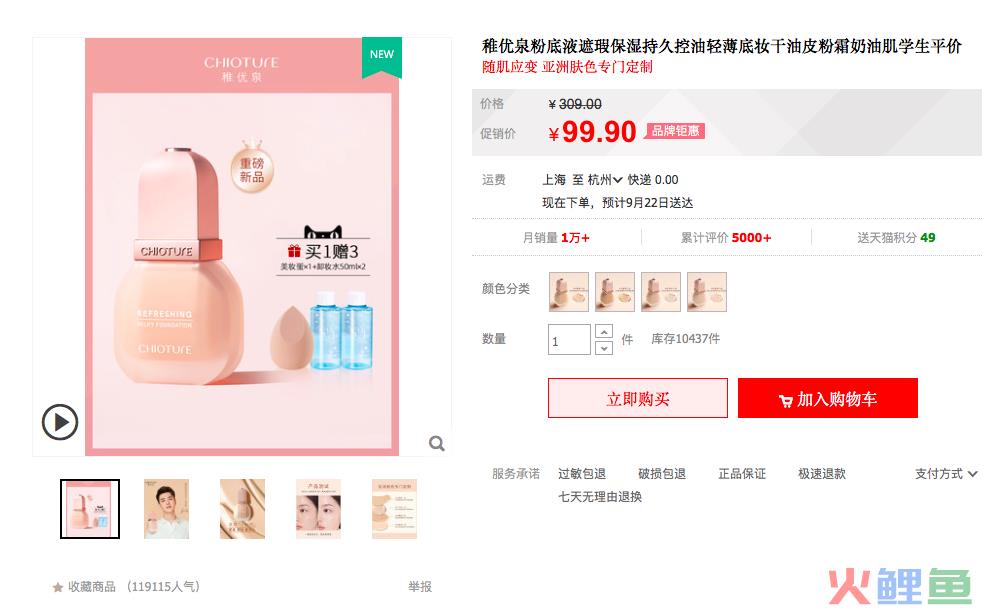Click the cart icon in 加入购物车
This screenshot has width=996, height=610.
pos(786,400)
